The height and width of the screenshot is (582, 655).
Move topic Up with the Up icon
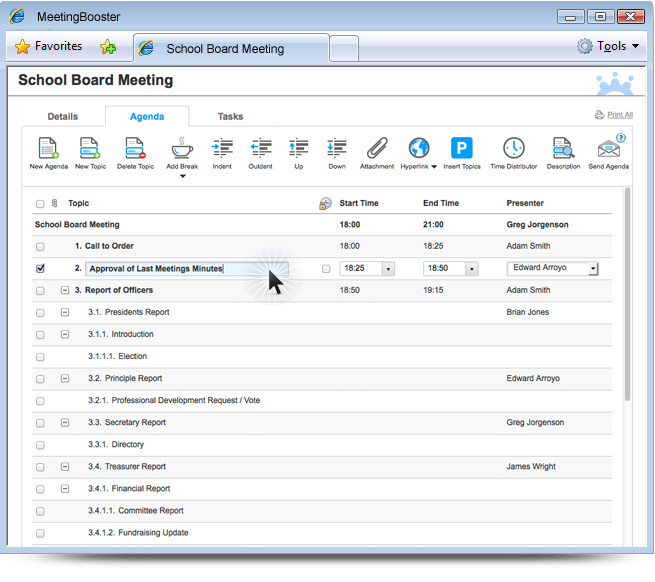click(298, 148)
